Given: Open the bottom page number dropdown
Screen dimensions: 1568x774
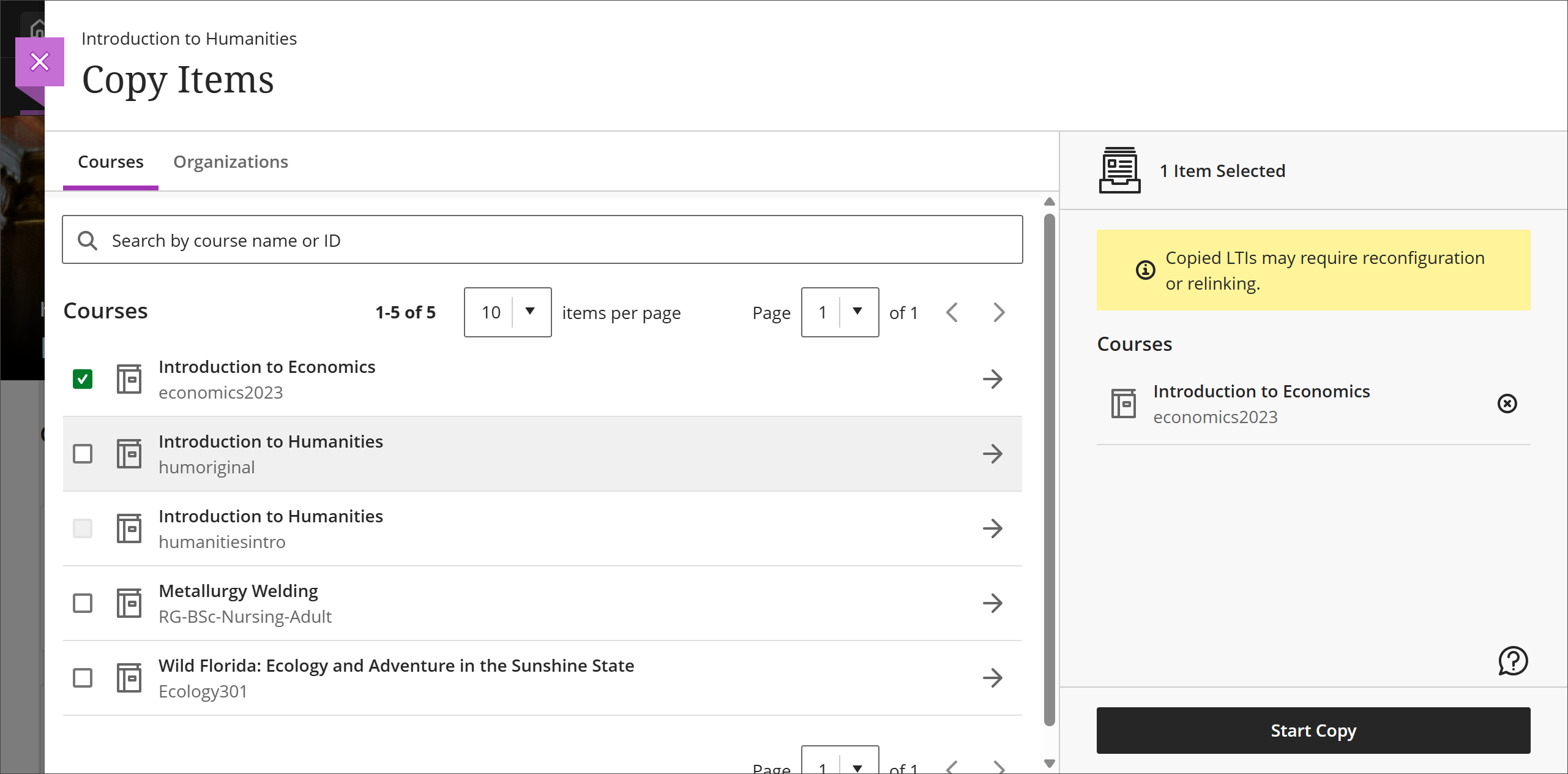Looking at the screenshot, I should (x=840, y=765).
